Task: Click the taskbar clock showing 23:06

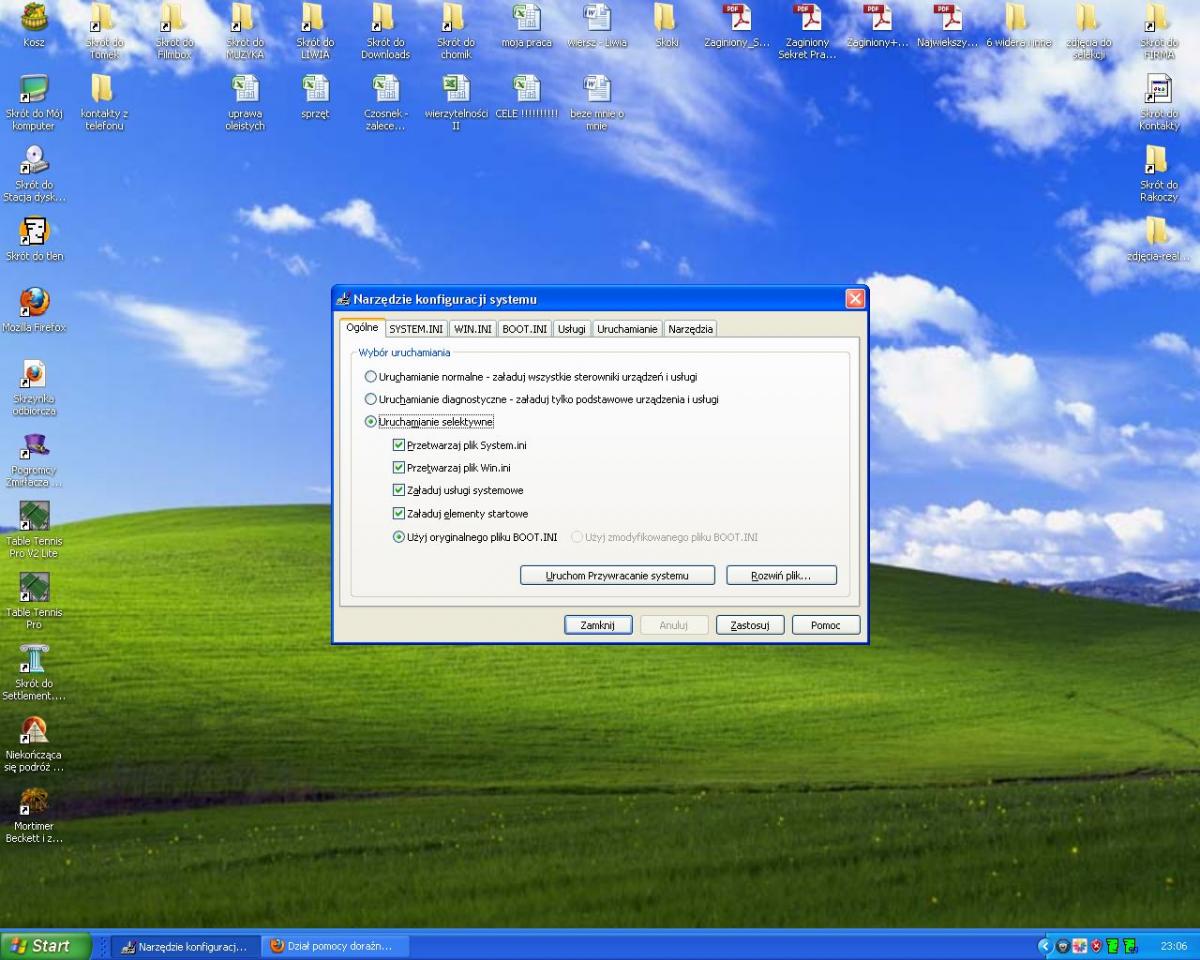Action: (x=1173, y=946)
